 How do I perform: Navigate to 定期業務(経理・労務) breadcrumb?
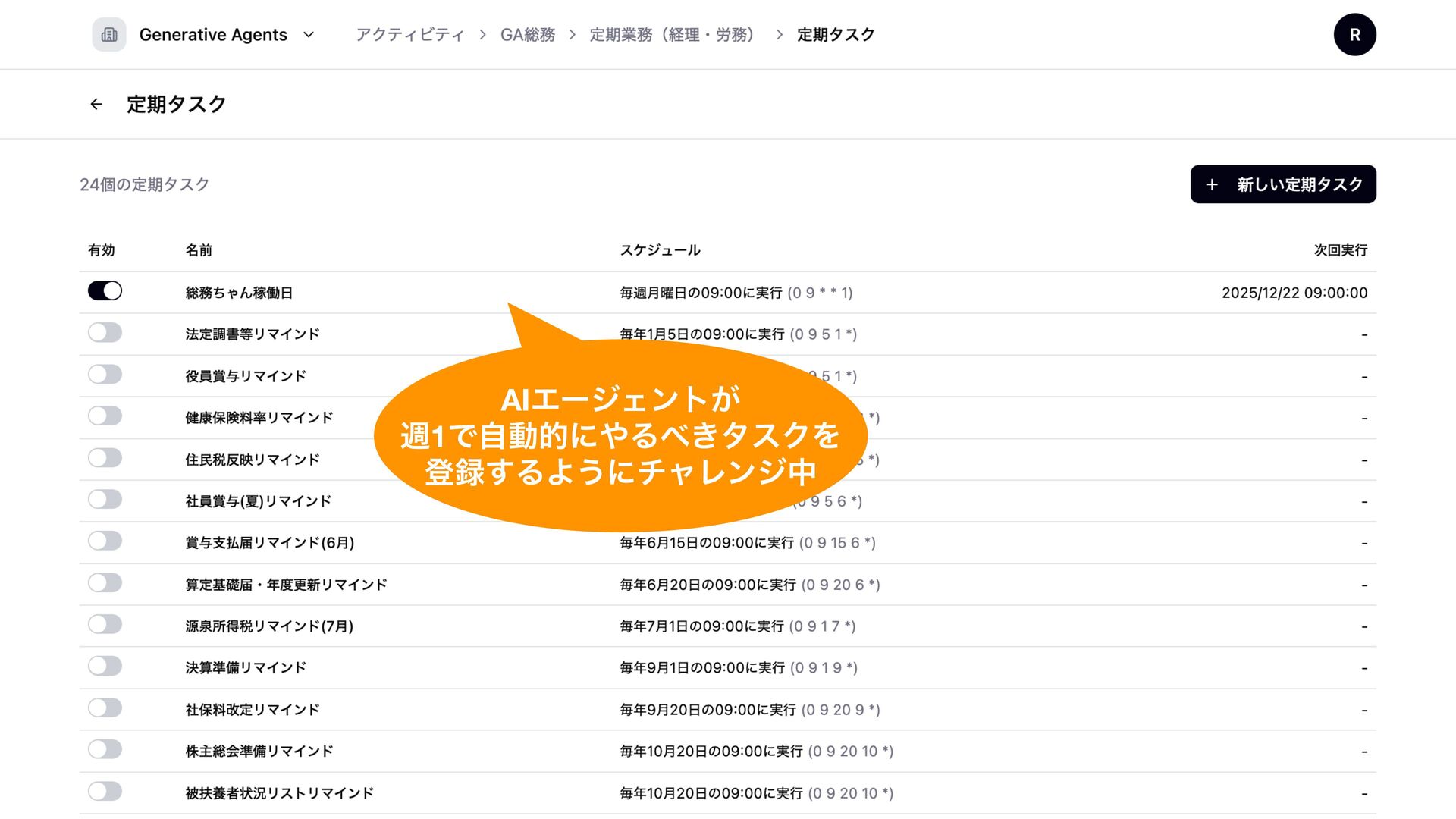click(x=672, y=35)
